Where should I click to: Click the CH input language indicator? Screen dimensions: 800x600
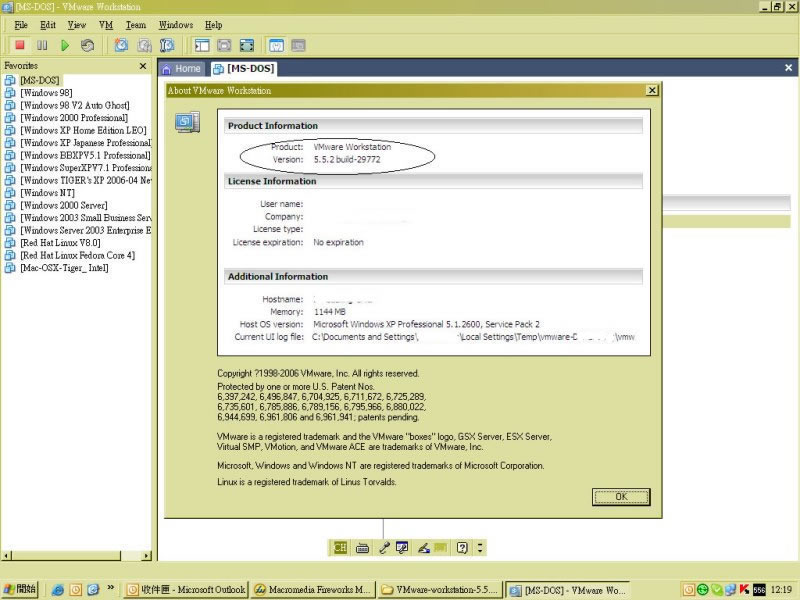click(x=340, y=548)
